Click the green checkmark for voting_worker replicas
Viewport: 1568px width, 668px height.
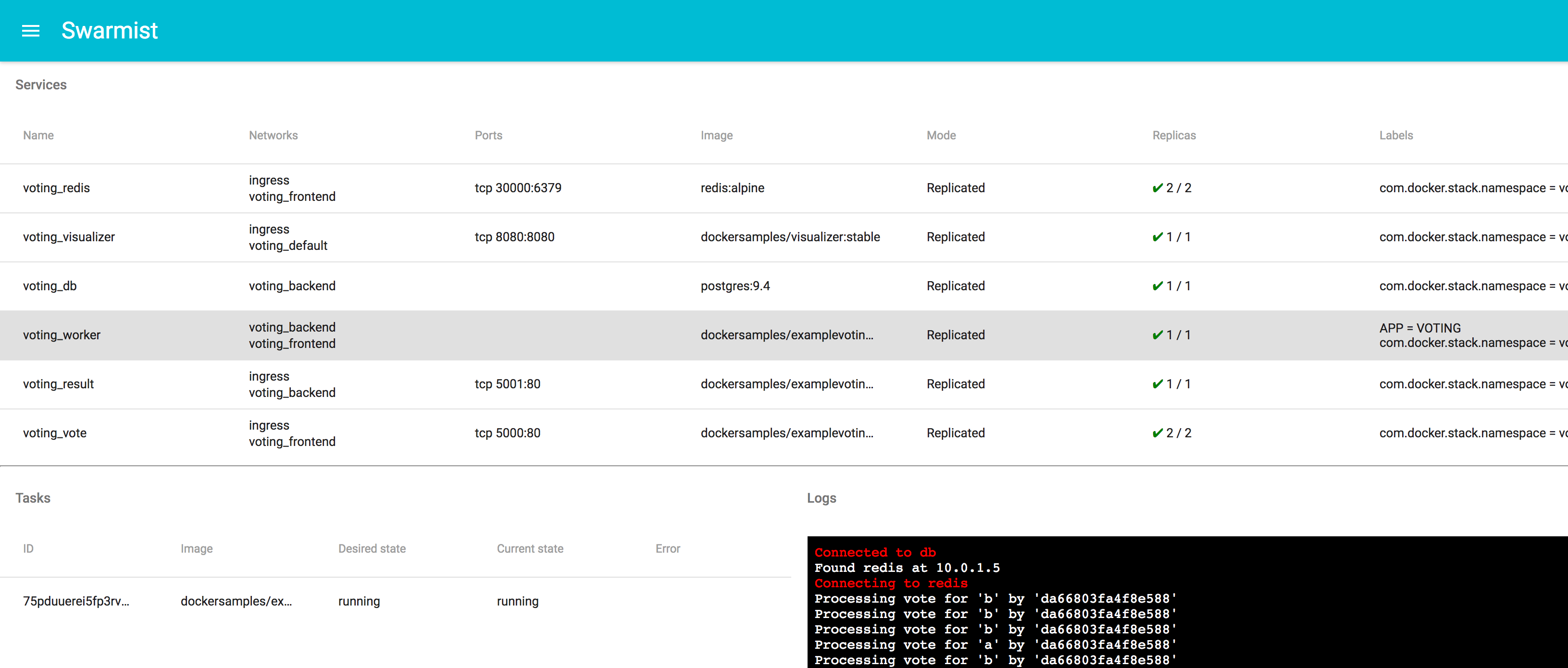(1157, 334)
